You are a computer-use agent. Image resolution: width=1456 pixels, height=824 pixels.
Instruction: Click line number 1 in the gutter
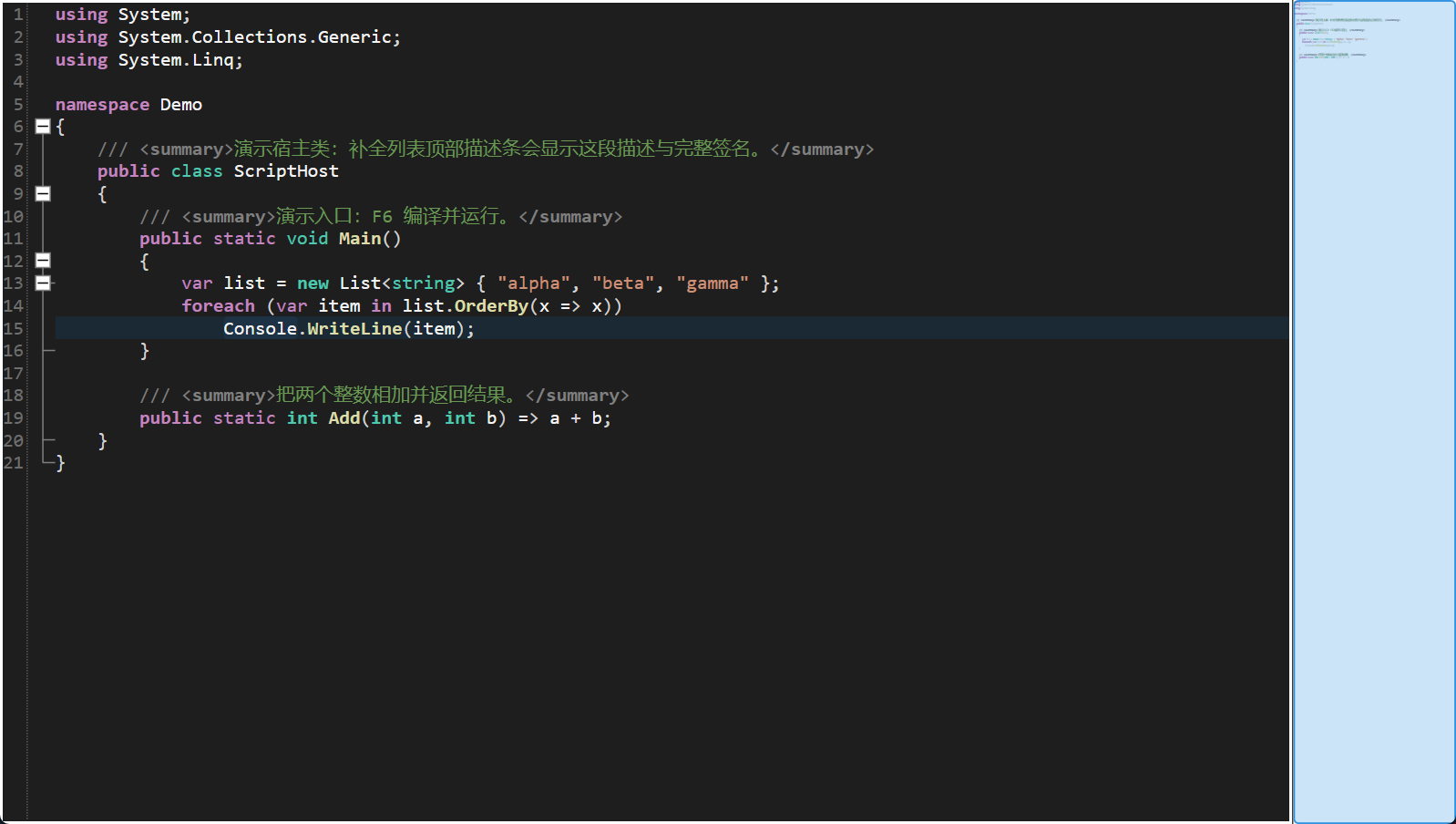(18, 15)
